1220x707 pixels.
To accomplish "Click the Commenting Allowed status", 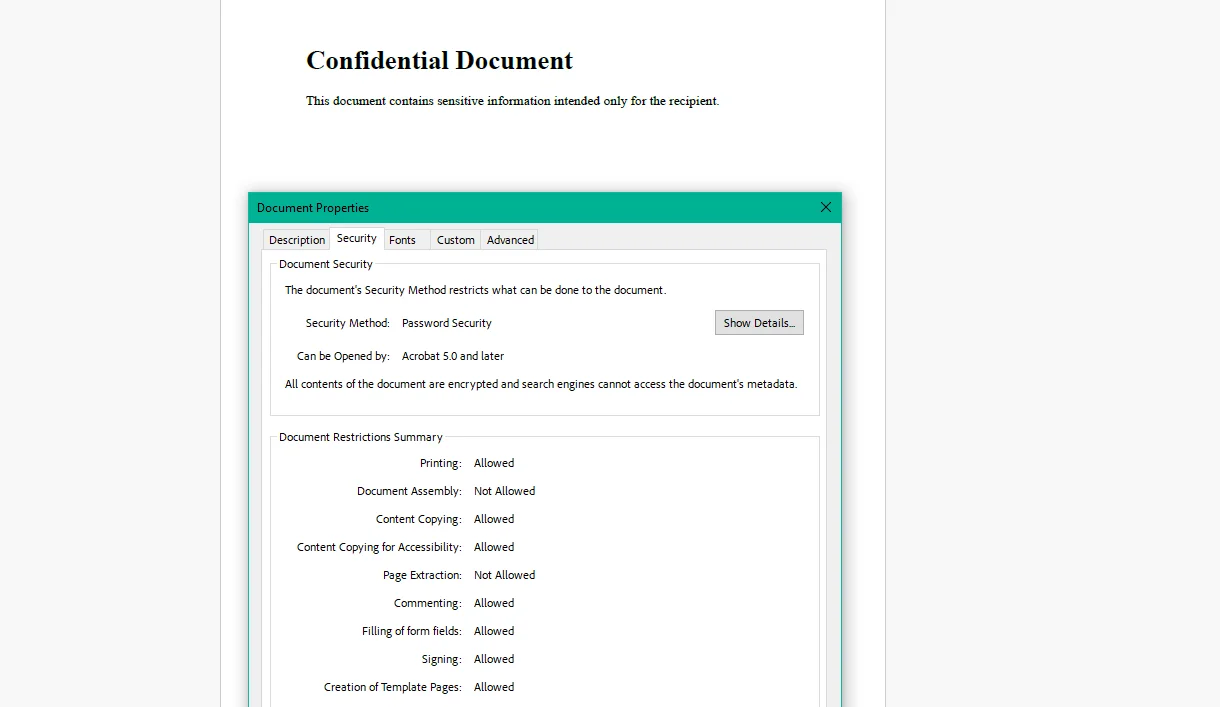I will [x=494, y=602].
